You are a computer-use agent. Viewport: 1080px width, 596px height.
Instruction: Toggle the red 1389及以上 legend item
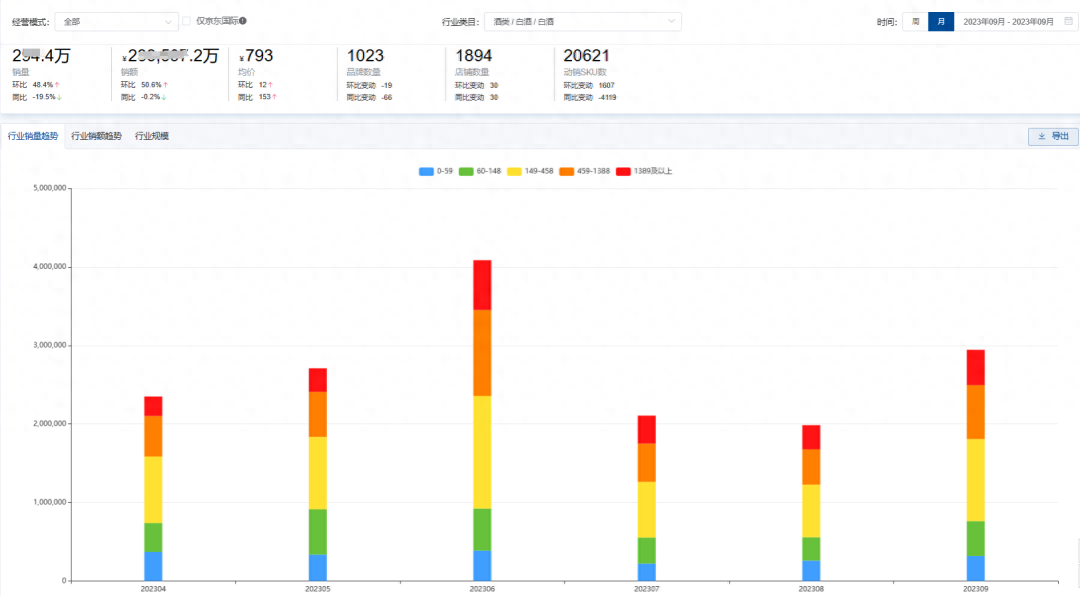[x=644, y=172]
